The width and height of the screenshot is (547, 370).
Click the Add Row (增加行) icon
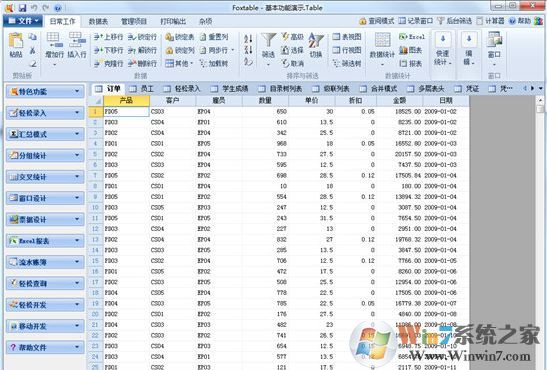[54, 46]
